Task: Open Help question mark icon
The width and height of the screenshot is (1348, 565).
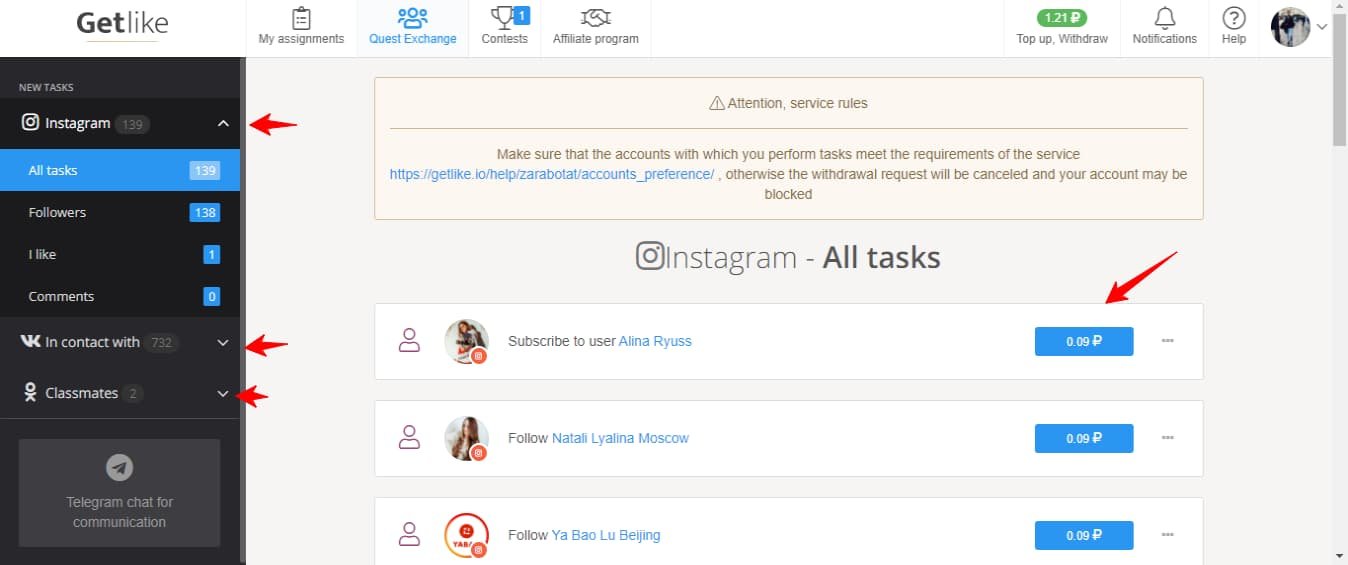Action: [1234, 18]
